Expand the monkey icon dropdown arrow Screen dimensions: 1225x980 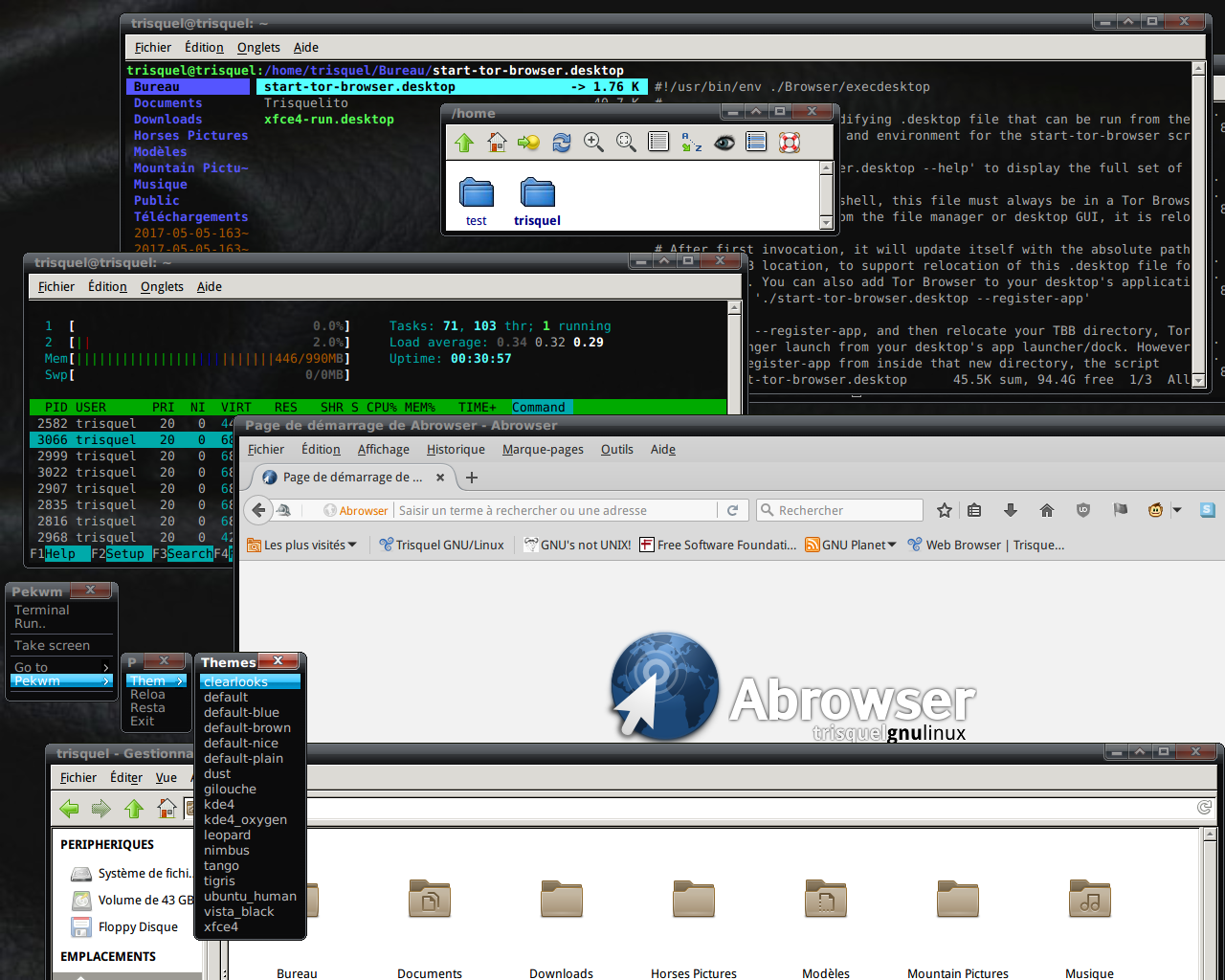(x=1177, y=510)
